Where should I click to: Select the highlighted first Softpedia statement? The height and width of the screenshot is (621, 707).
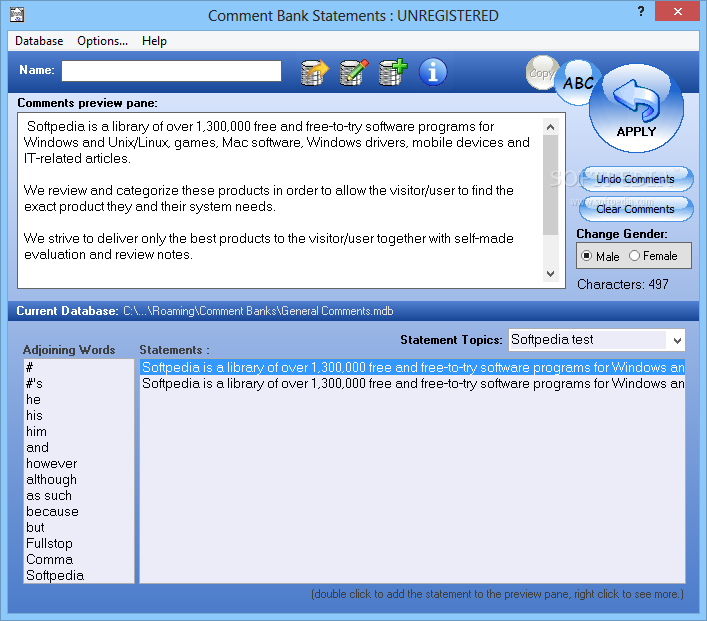click(413, 368)
